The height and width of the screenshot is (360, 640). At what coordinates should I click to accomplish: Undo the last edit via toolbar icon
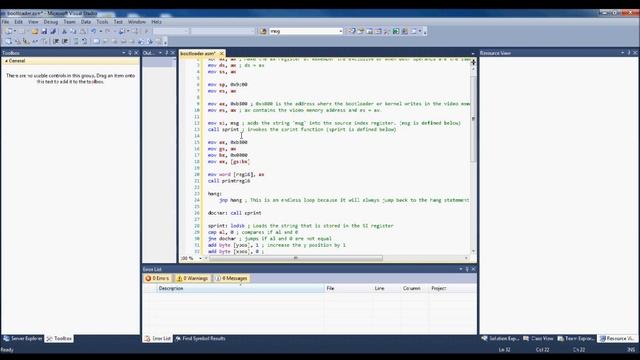[93, 31]
